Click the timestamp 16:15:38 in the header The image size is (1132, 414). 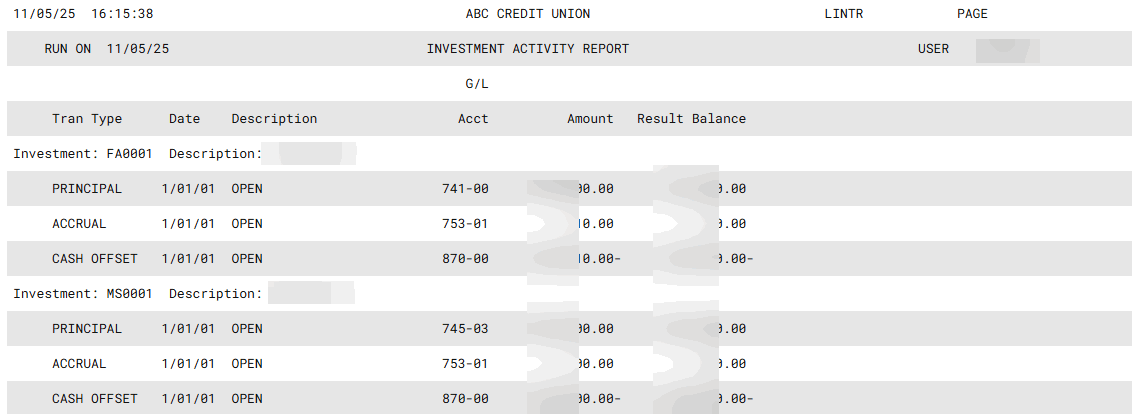click(x=122, y=14)
